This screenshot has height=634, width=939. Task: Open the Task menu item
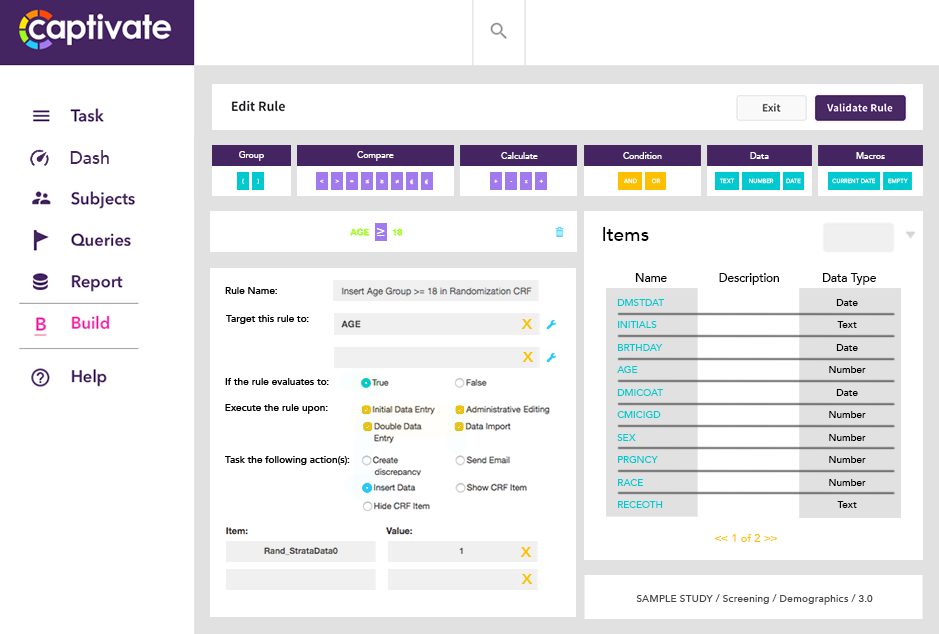pos(87,116)
